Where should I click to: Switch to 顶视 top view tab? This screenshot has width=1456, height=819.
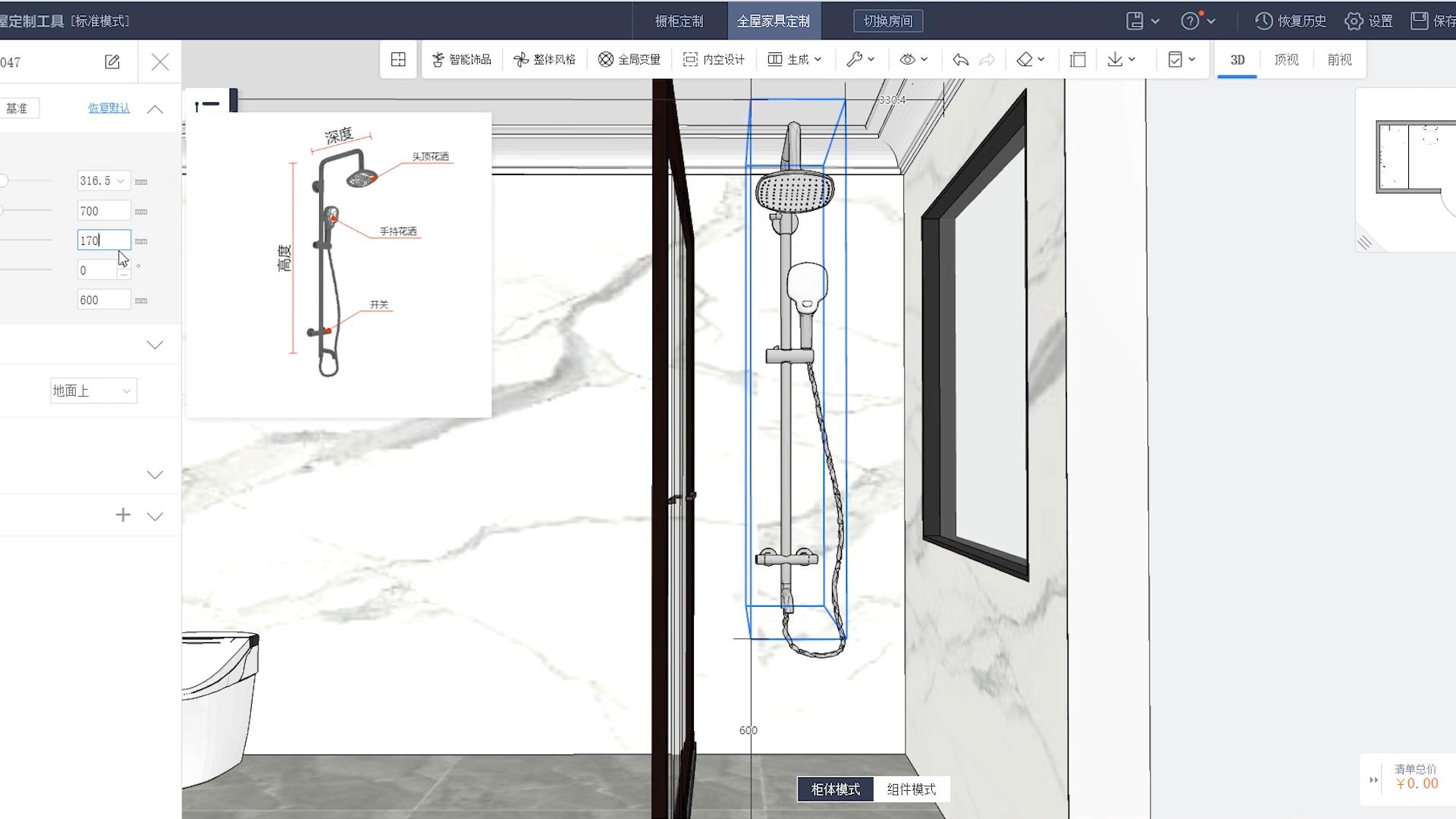[1286, 59]
